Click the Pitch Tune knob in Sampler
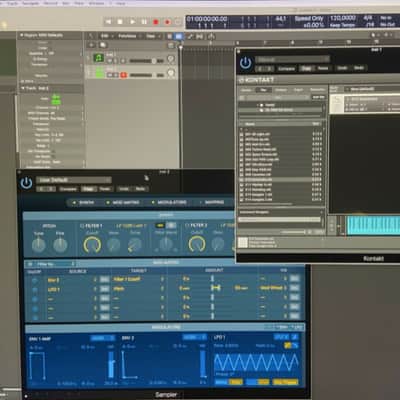The width and height of the screenshot is (400, 400). pyautogui.click(x=39, y=245)
